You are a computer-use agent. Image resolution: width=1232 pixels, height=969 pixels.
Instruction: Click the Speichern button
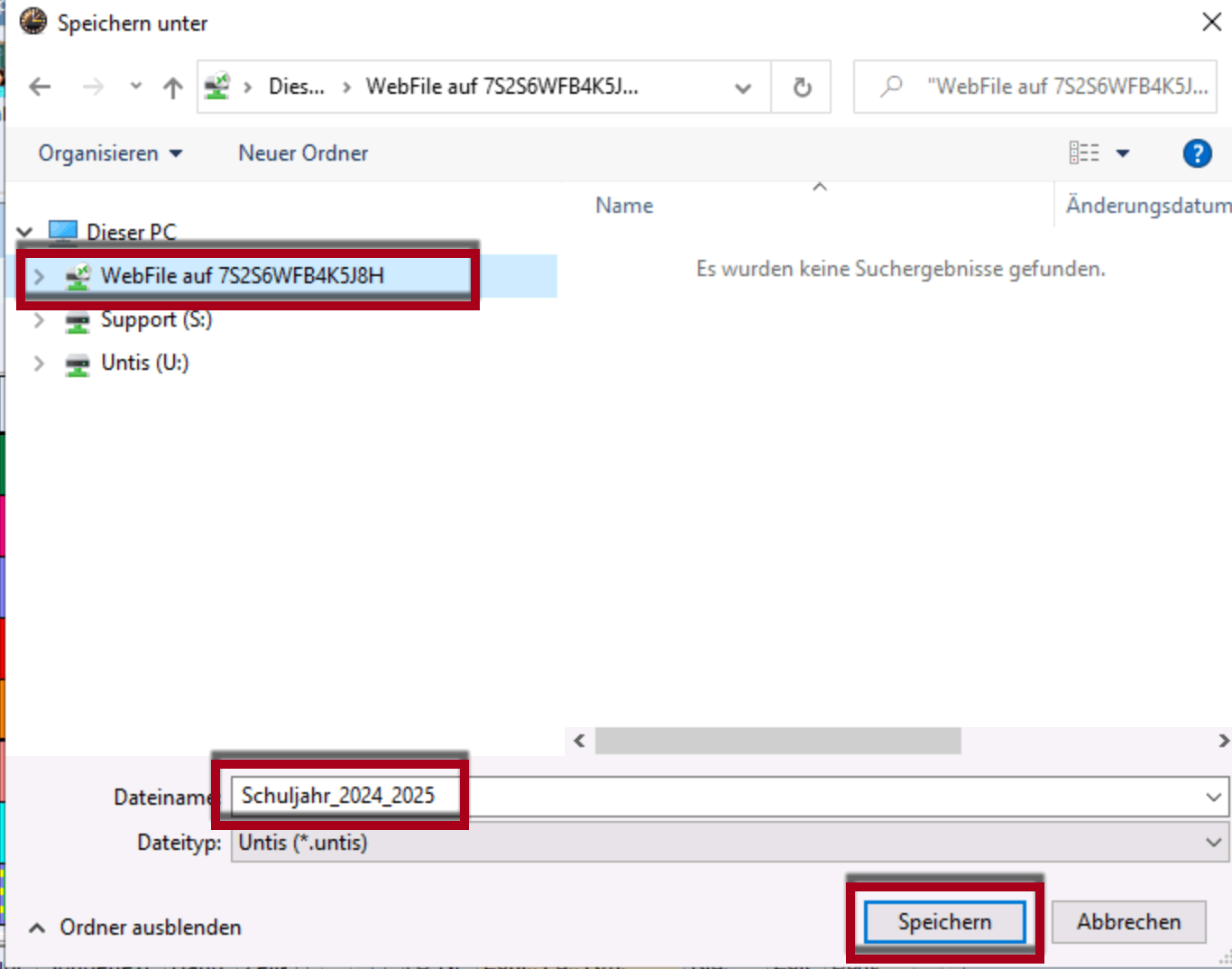[x=943, y=921]
